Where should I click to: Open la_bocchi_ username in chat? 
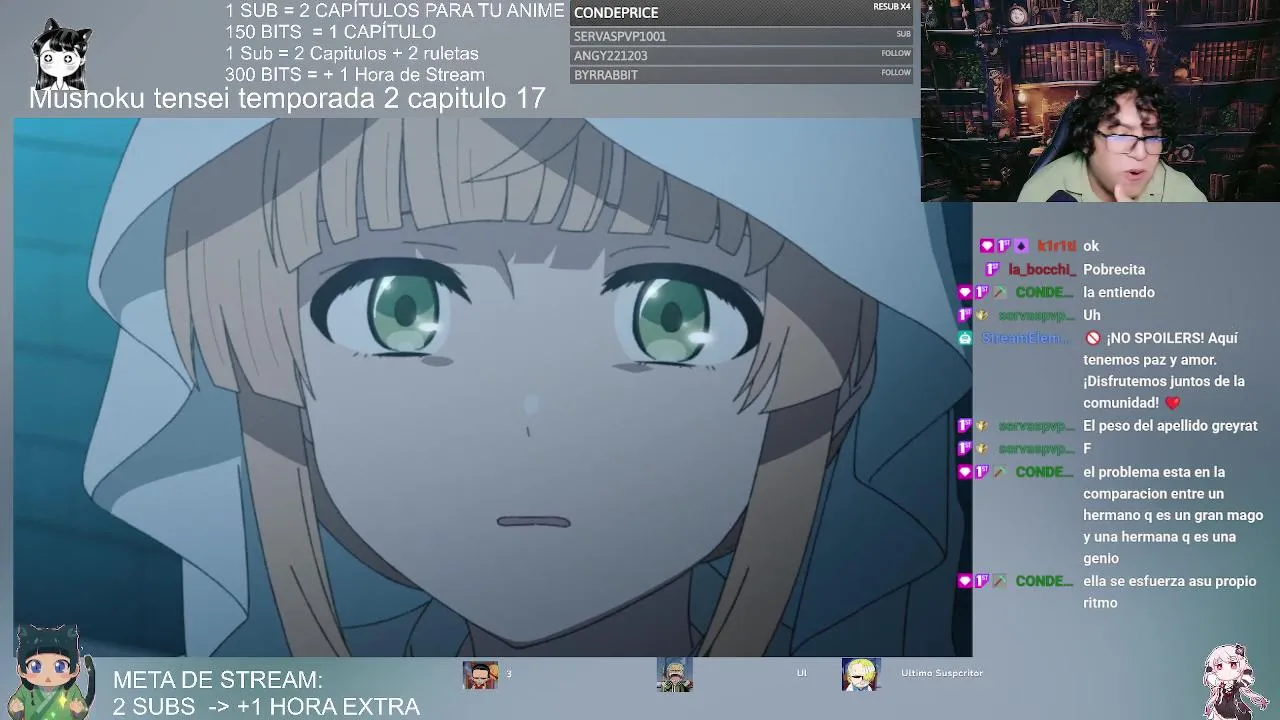coord(1042,270)
